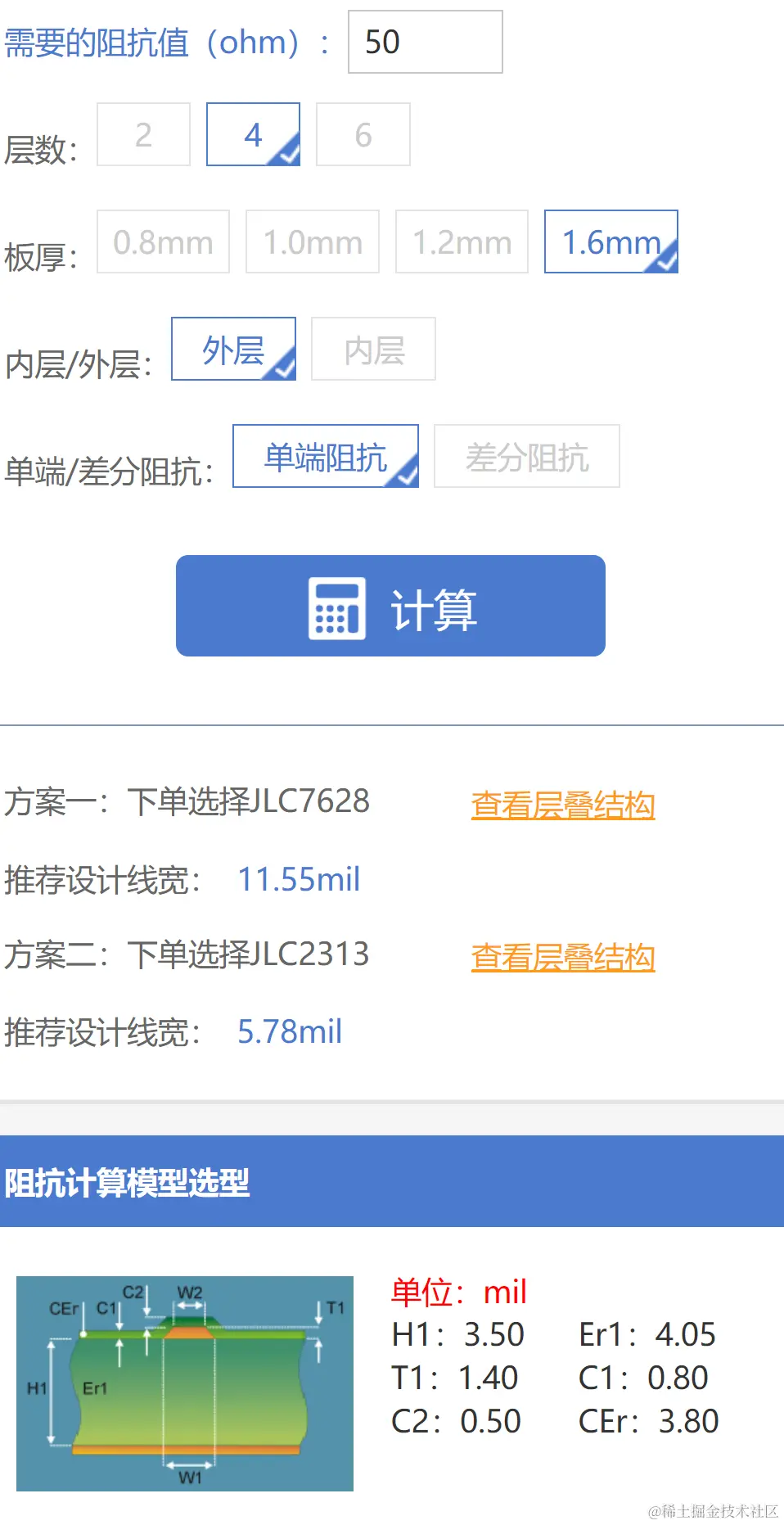784x1525 pixels.
Task: Choose 1.2mm board thickness
Action: click(462, 241)
